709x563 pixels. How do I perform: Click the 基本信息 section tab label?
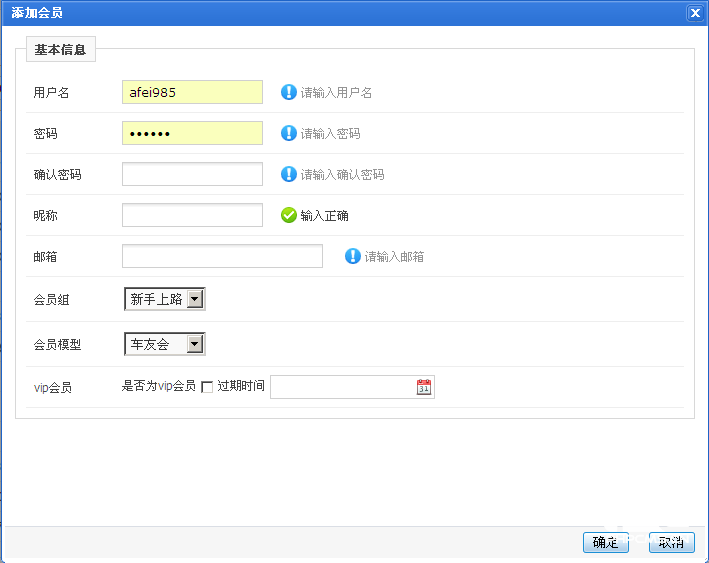click(60, 50)
